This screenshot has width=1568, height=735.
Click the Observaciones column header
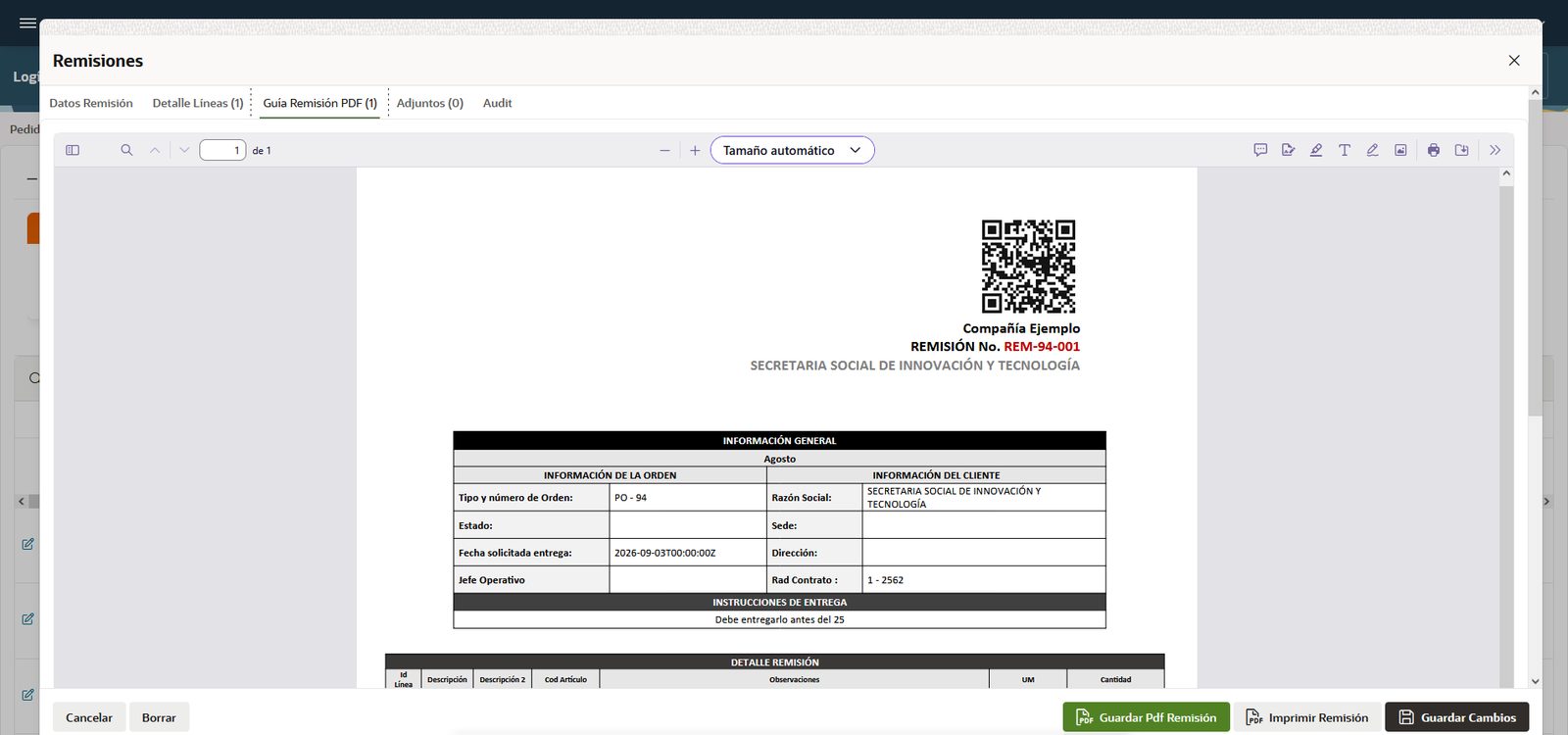coord(794,679)
